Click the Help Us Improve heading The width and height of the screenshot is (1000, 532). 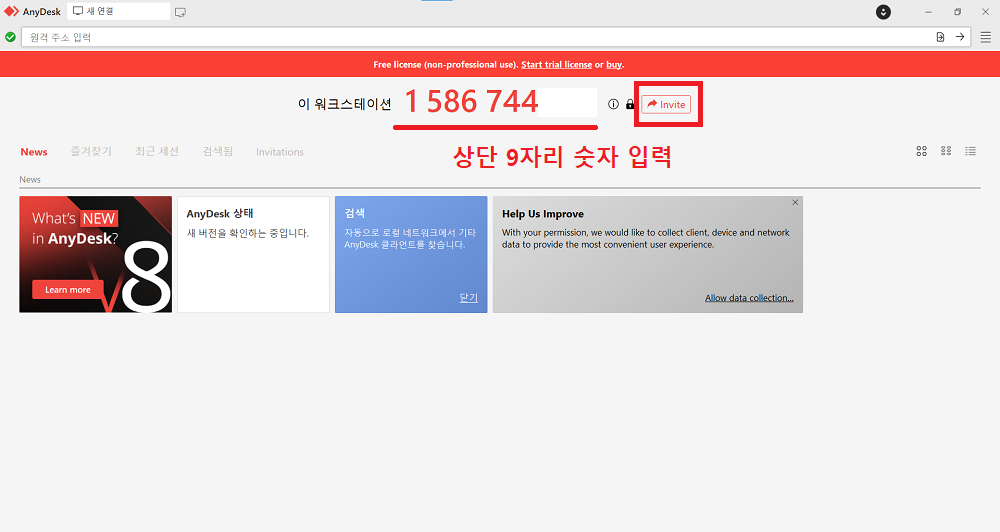(543, 214)
